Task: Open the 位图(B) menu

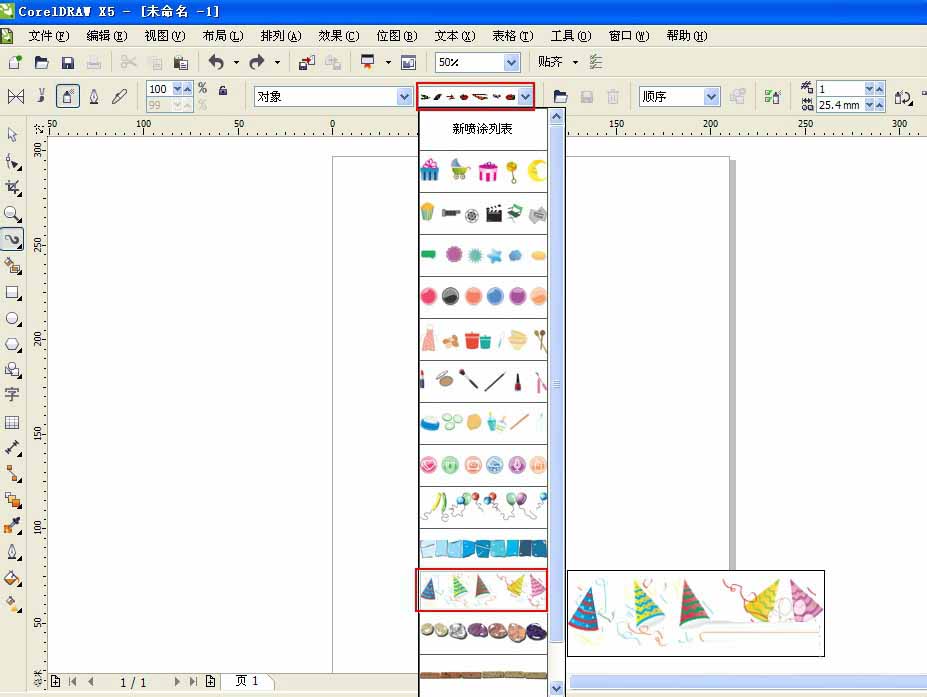Action: [397, 36]
